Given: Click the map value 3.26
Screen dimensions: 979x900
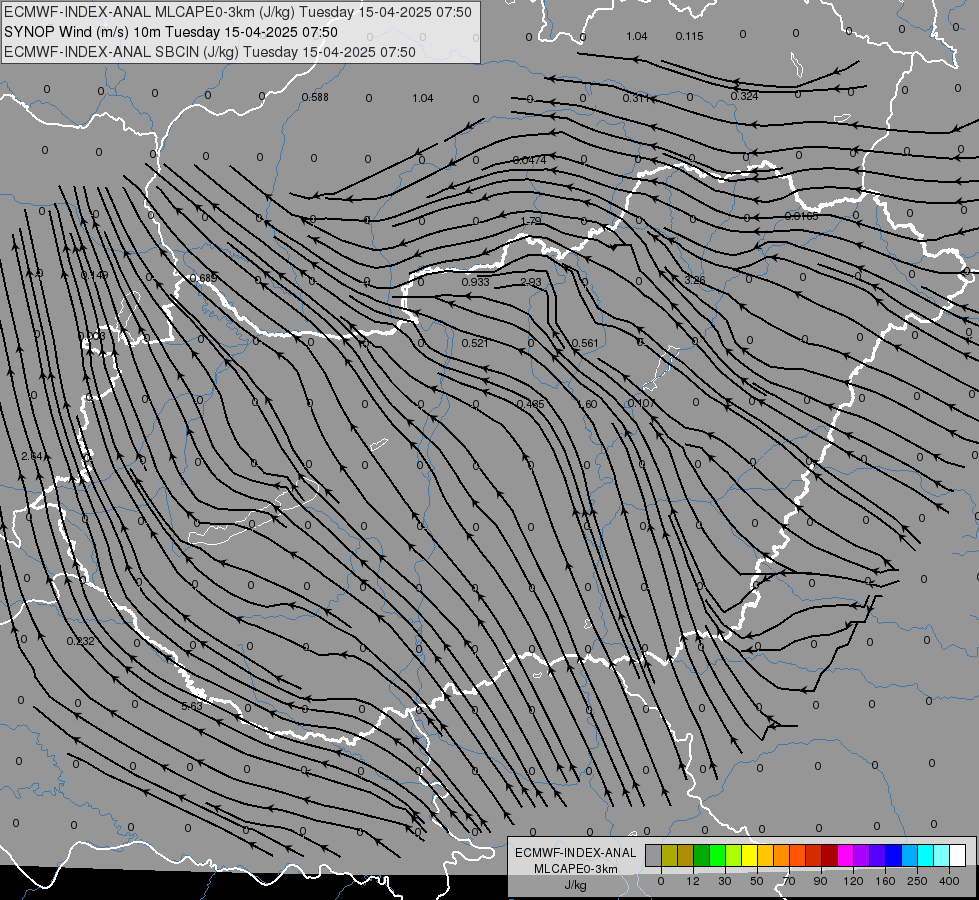Looking at the screenshot, I should [695, 280].
